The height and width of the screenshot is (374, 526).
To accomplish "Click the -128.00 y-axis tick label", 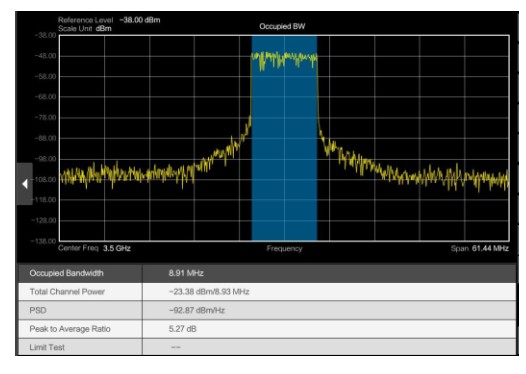I will (x=45, y=220).
